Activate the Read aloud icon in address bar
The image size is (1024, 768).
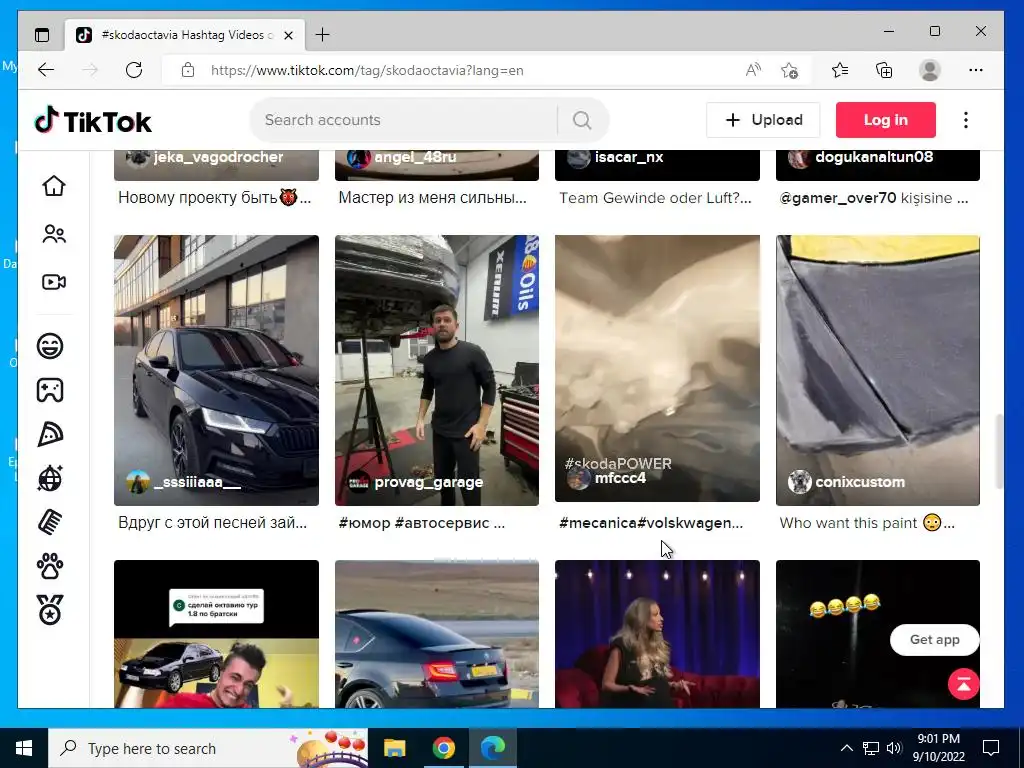click(753, 70)
